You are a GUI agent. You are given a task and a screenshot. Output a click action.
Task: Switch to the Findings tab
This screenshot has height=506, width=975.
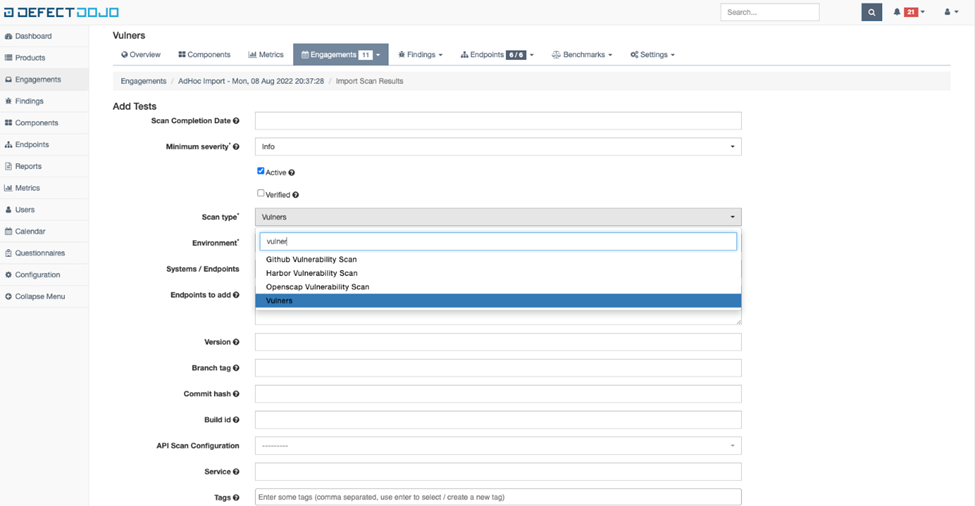(x=420, y=55)
